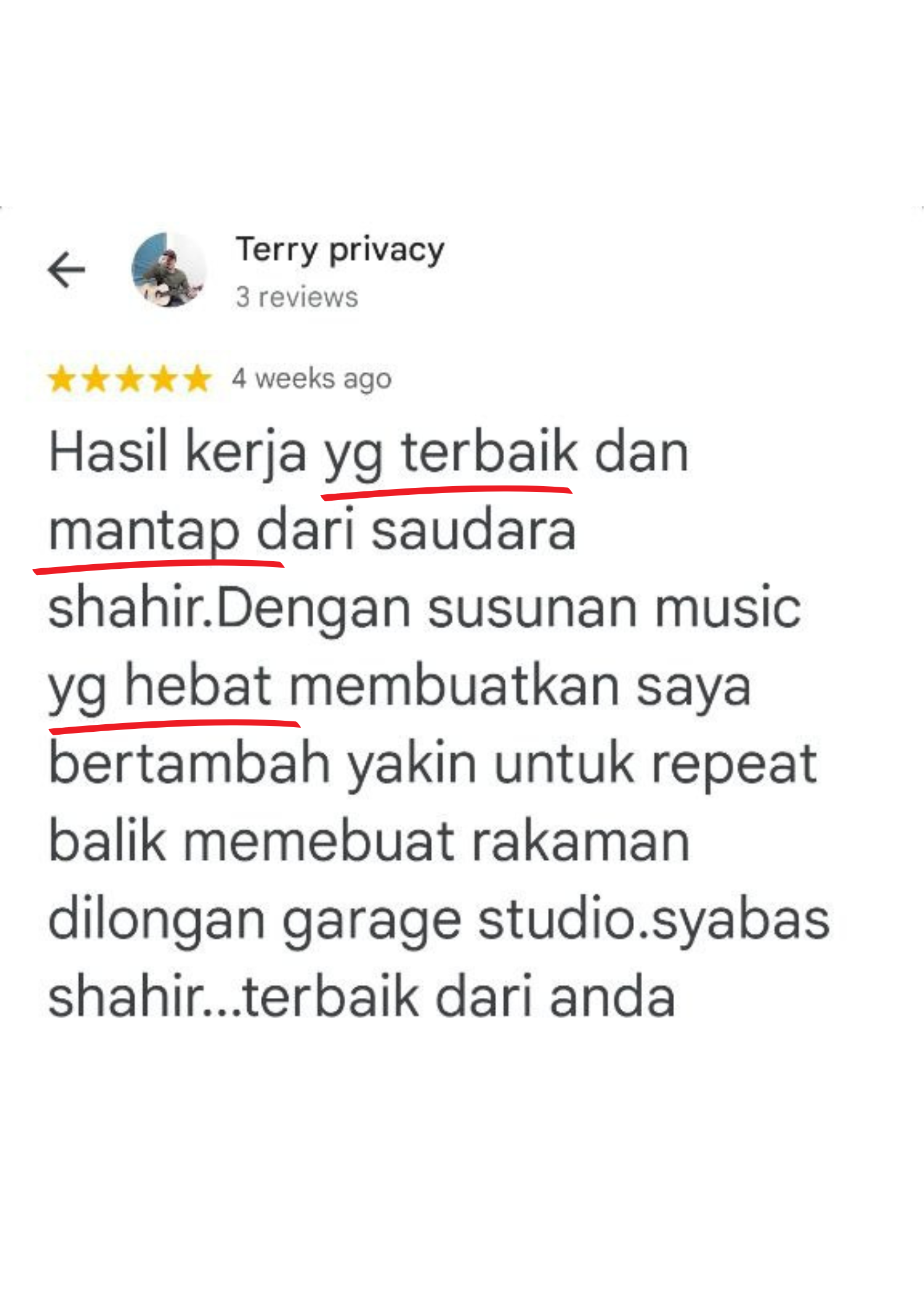Click the 4 weeks ago timestamp
This screenshot has width=924, height=1307.
(x=311, y=379)
